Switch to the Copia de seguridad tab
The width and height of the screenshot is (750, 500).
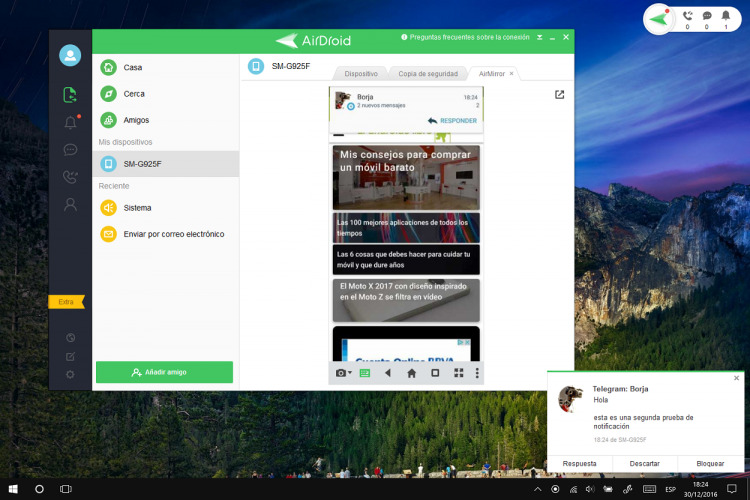[x=428, y=74]
